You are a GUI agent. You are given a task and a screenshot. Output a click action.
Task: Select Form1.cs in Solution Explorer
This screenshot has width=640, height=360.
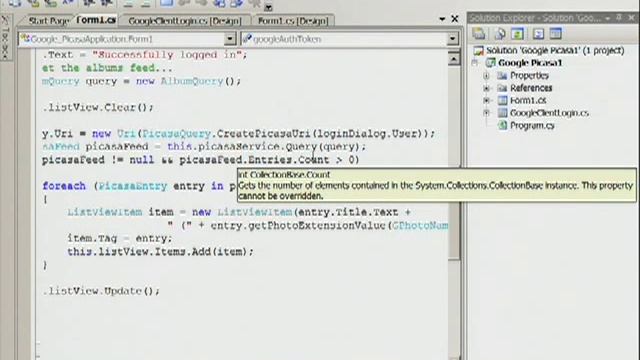click(x=528, y=100)
